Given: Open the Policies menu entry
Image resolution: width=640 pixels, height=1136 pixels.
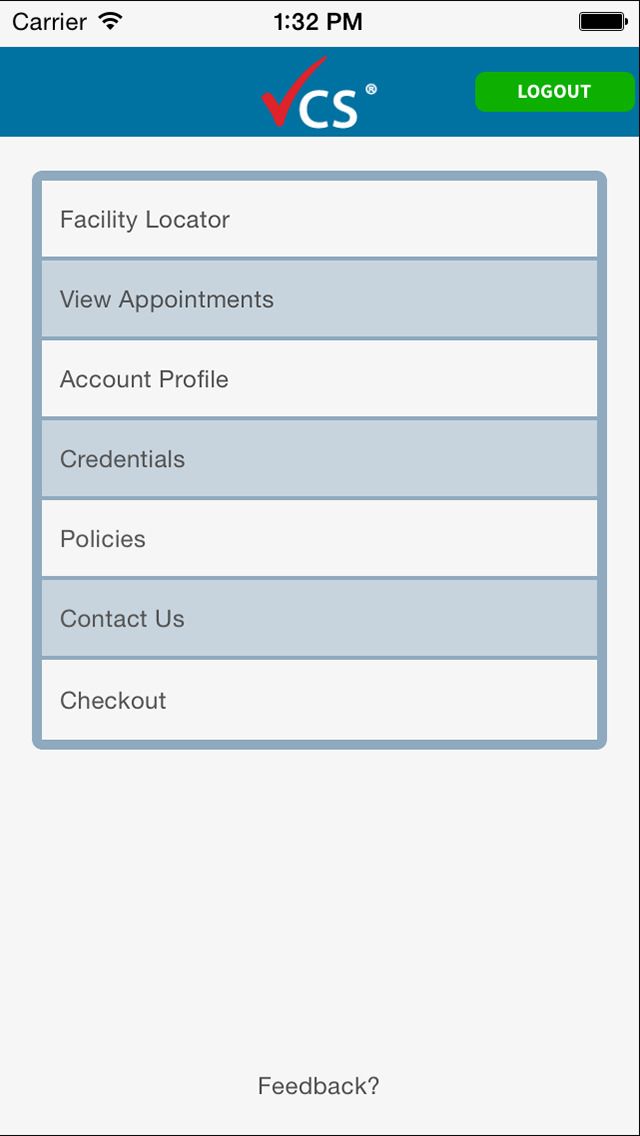Looking at the screenshot, I should point(320,538).
